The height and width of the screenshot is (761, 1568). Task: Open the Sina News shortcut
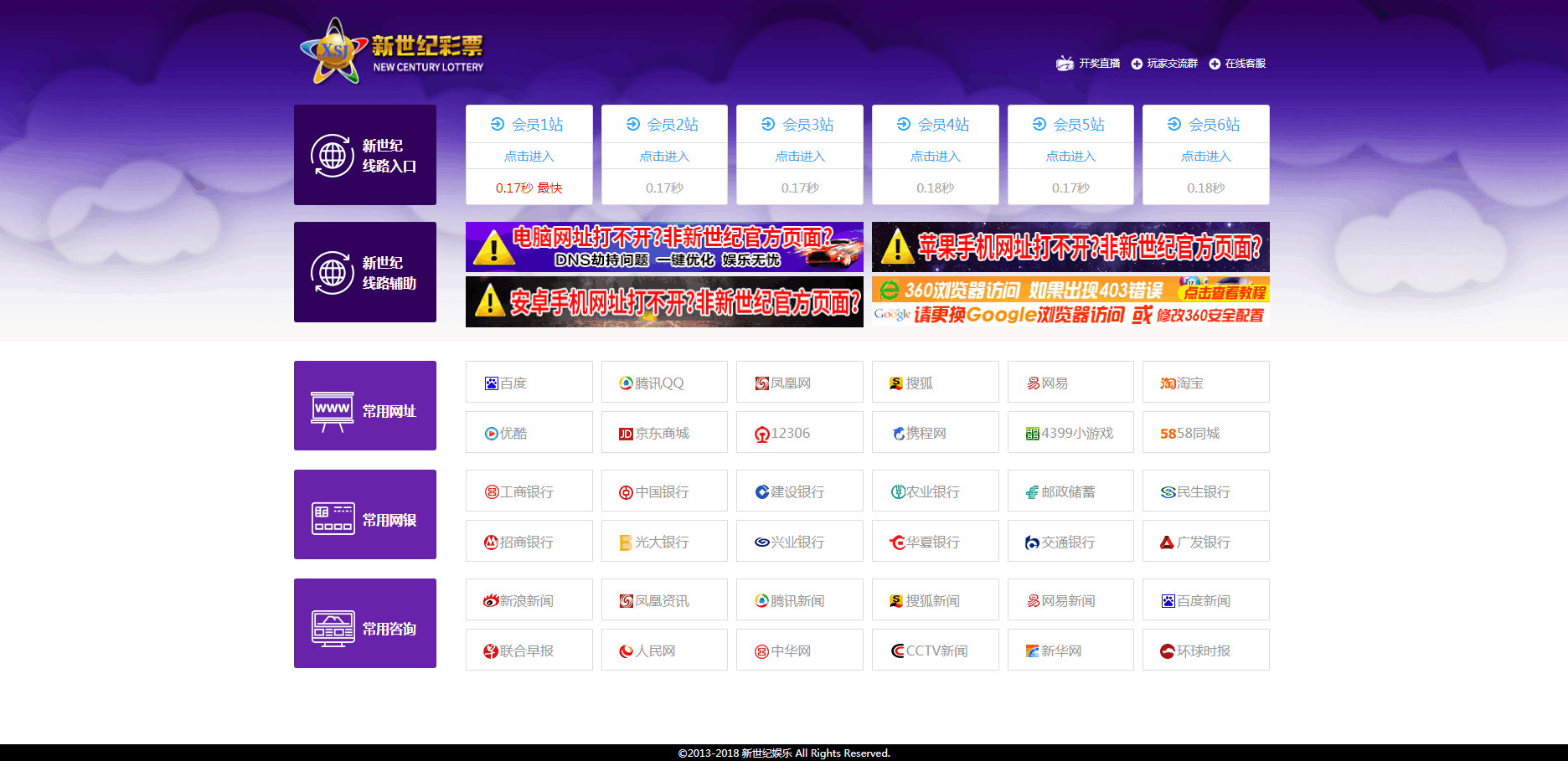(529, 599)
